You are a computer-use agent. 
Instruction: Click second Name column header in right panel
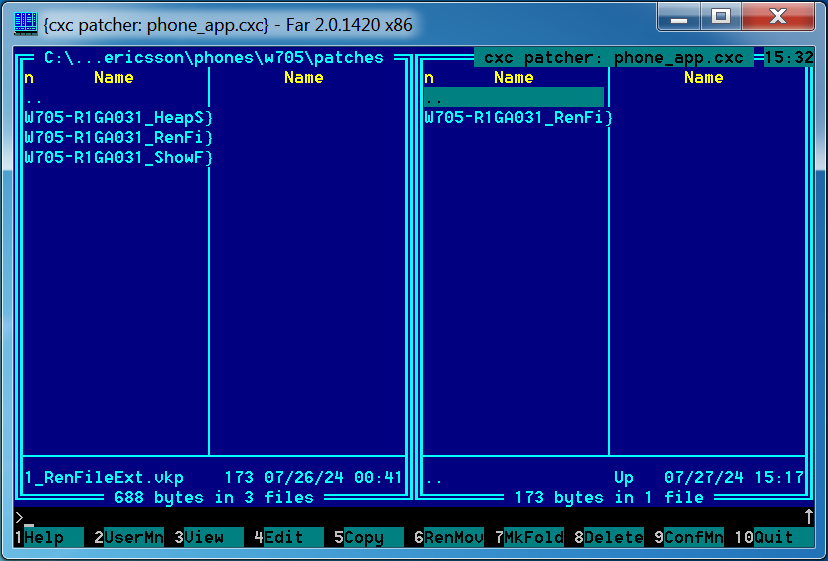[703, 78]
